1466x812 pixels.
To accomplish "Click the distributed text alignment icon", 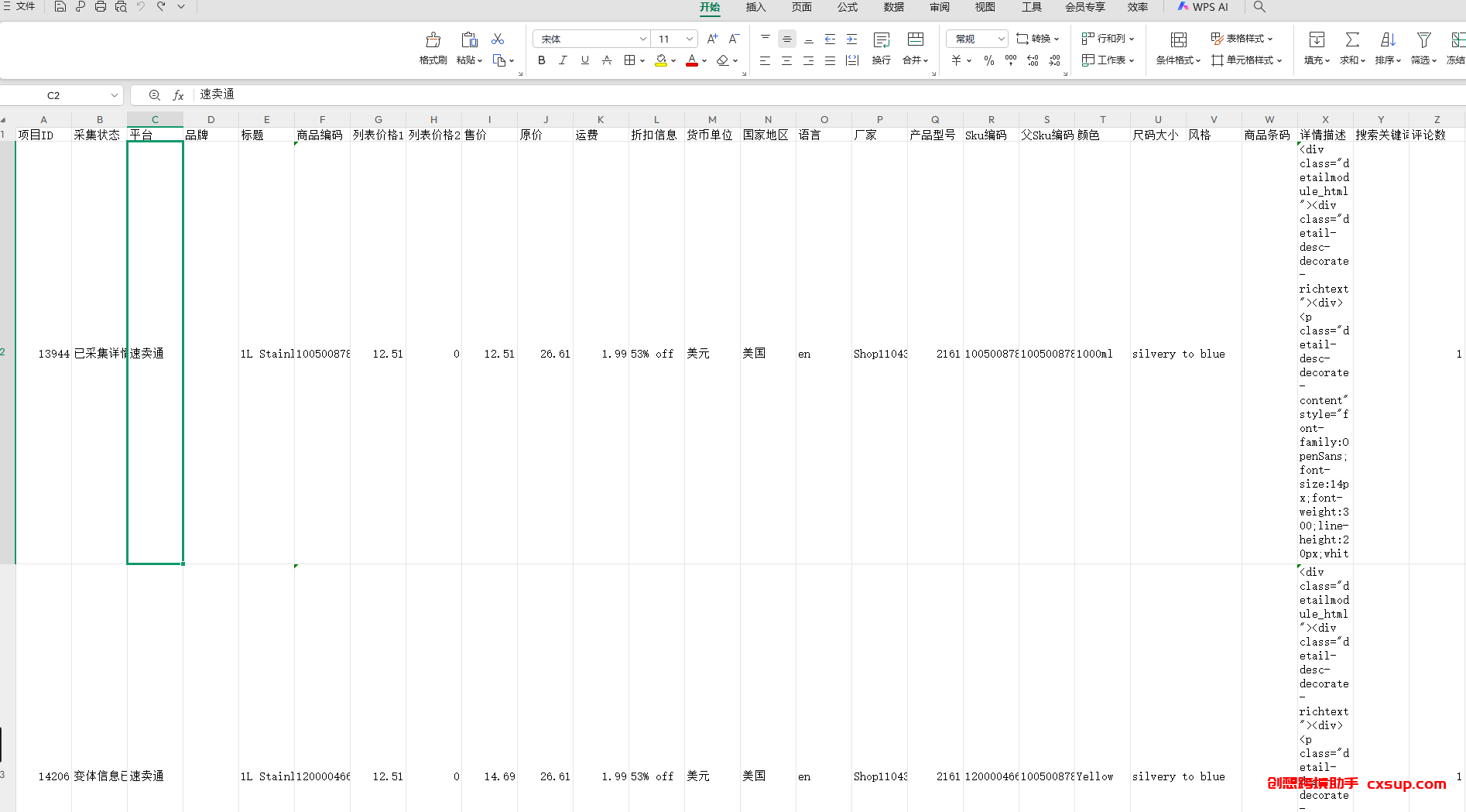I will tap(851, 60).
